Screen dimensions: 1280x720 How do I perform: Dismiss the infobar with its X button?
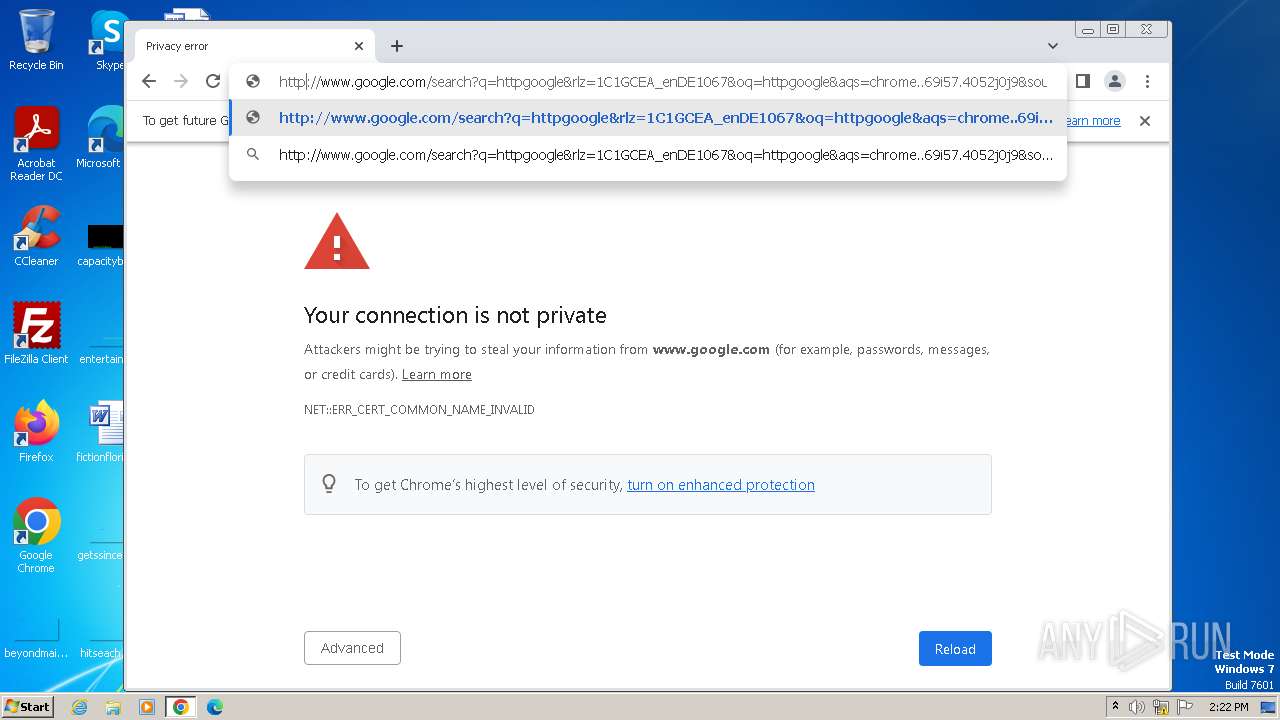coord(1145,121)
